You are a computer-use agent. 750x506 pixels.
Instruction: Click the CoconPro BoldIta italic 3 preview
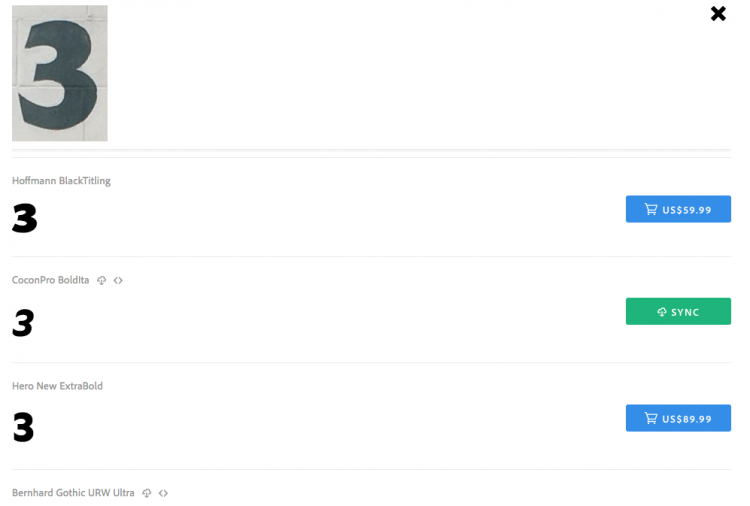tap(23, 322)
